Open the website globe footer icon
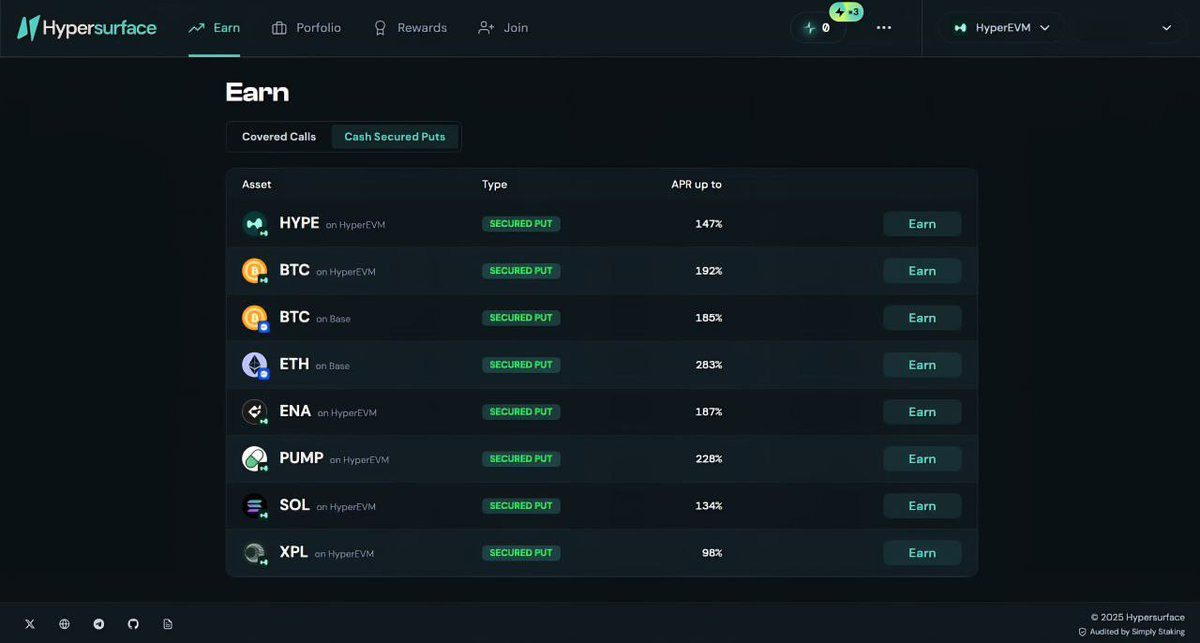The height and width of the screenshot is (643, 1200). click(x=64, y=624)
